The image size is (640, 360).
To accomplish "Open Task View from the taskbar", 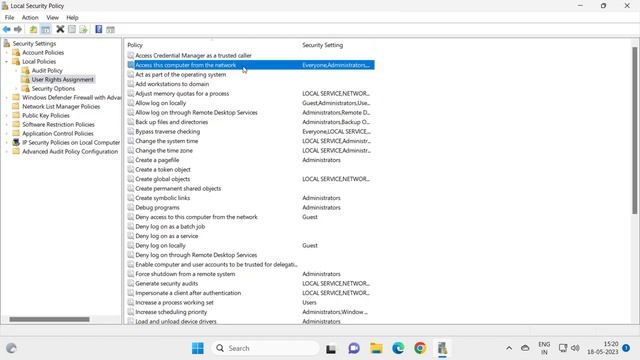I will pyautogui.click(x=331, y=349).
